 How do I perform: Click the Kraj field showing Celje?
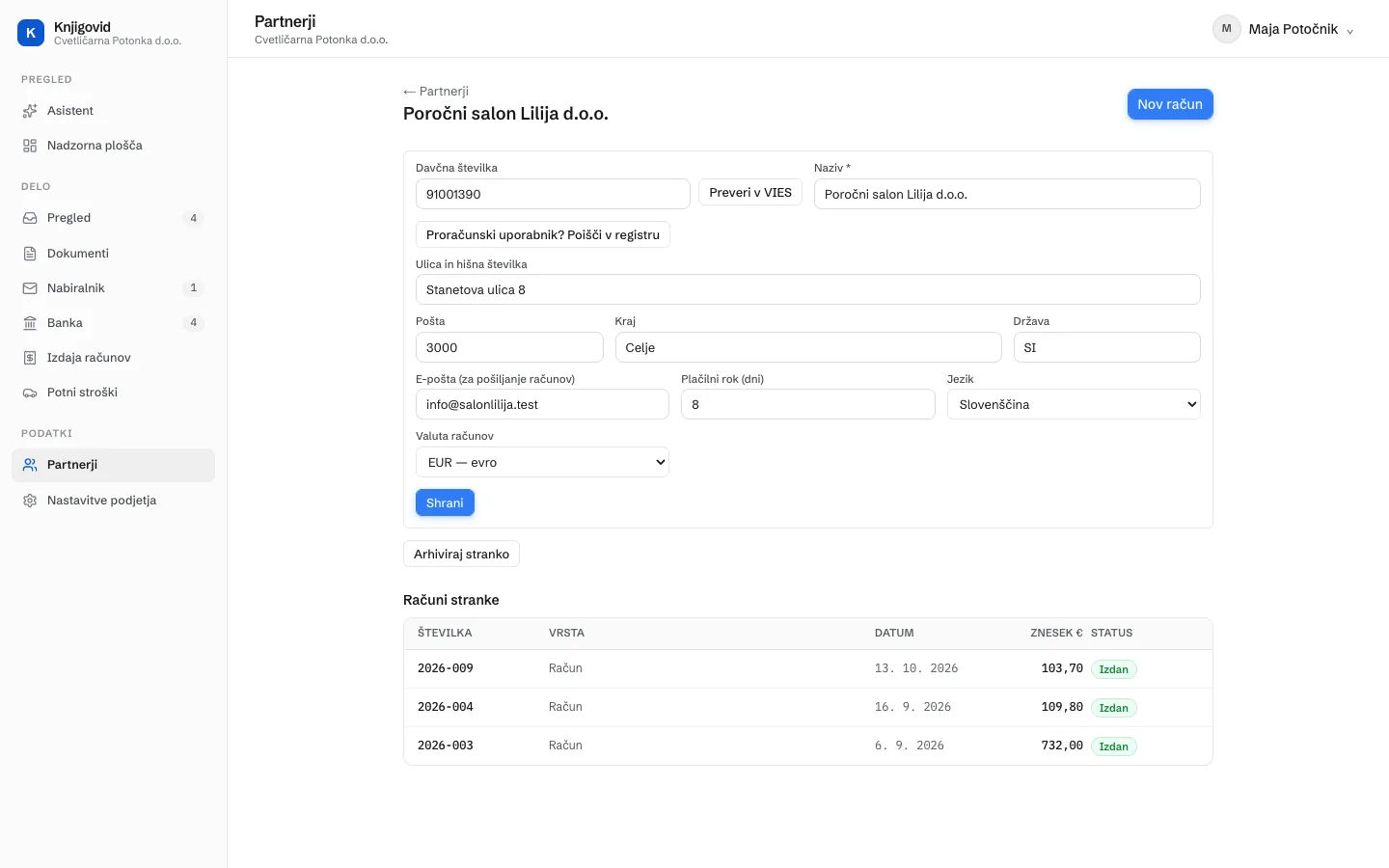pos(808,347)
